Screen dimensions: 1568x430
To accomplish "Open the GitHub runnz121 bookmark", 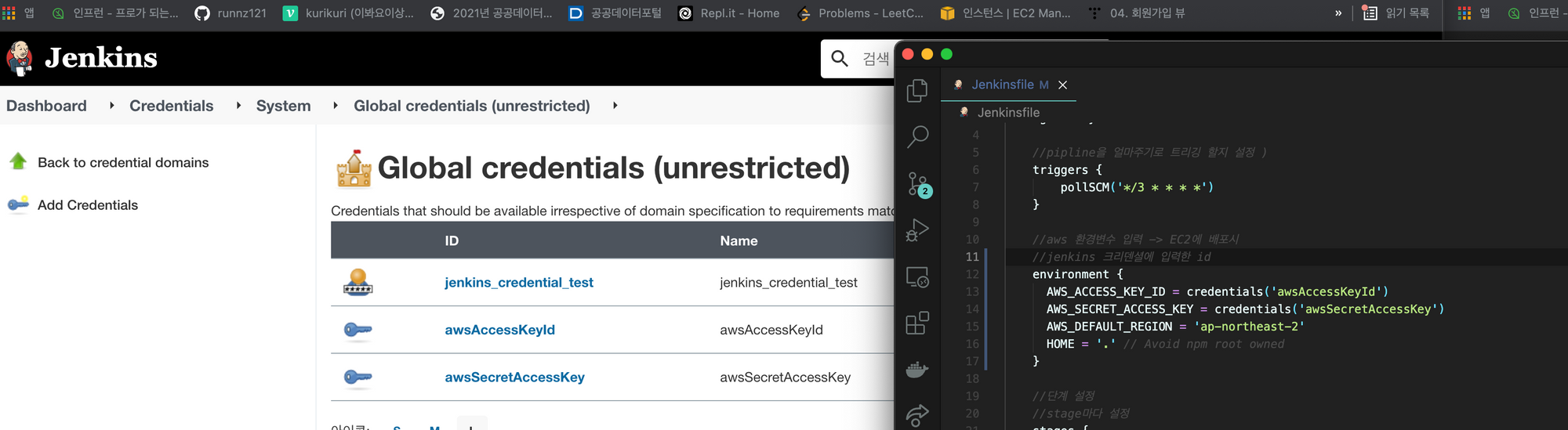I will pyautogui.click(x=230, y=13).
